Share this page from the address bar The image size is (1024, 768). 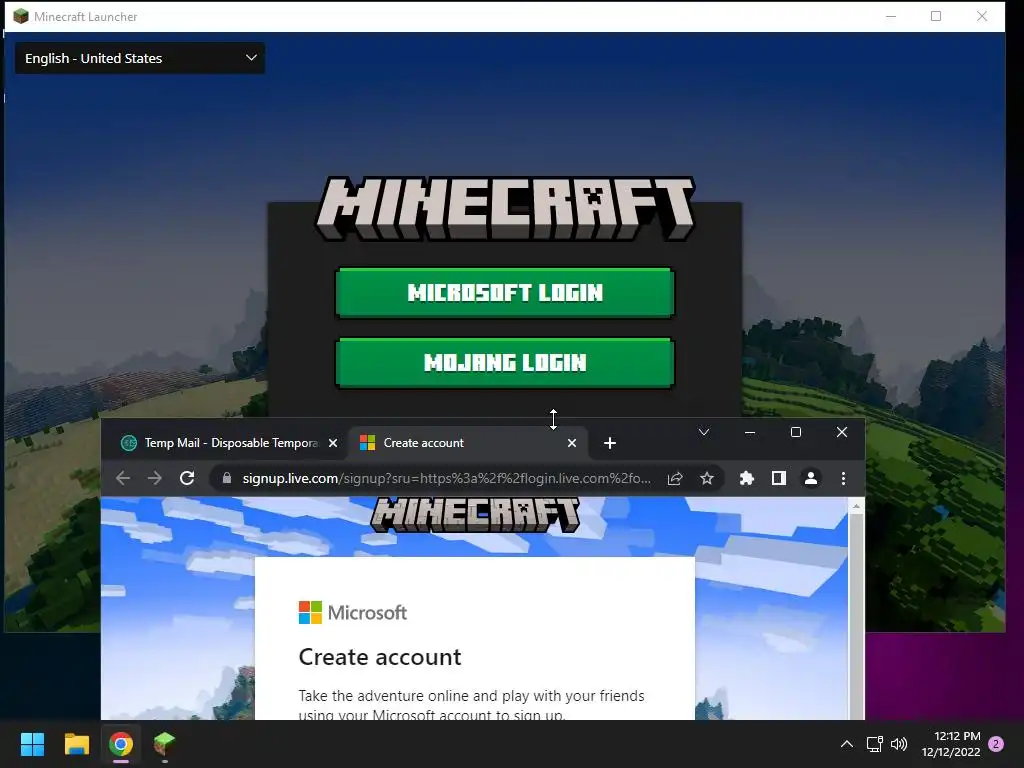675,478
